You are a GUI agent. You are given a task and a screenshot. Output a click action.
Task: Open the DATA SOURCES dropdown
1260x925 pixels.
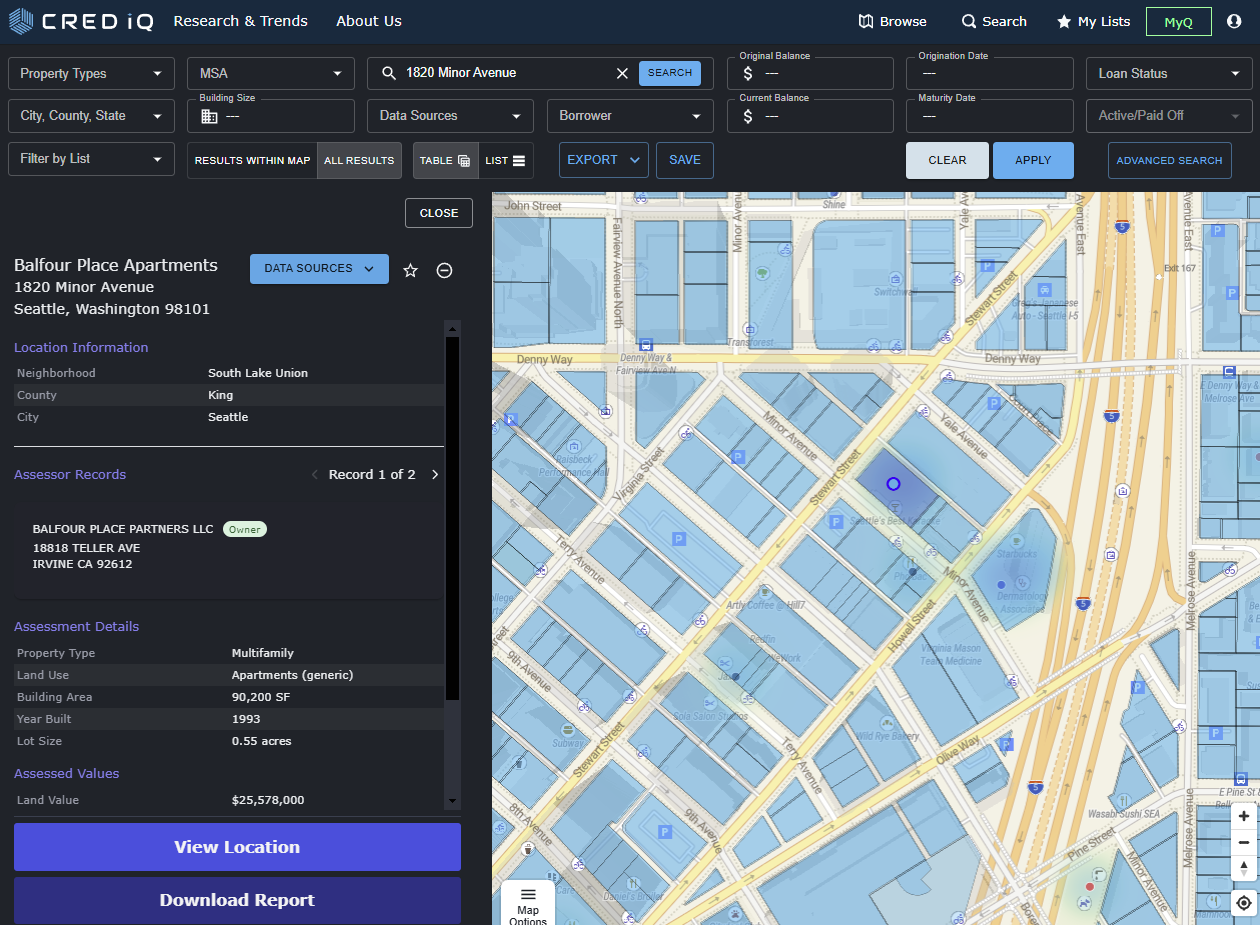pyautogui.click(x=319, y=268)
